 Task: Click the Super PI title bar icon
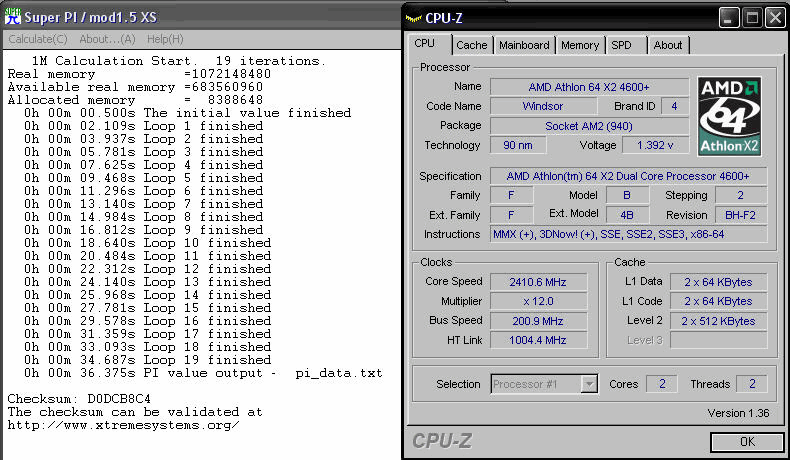12,17
